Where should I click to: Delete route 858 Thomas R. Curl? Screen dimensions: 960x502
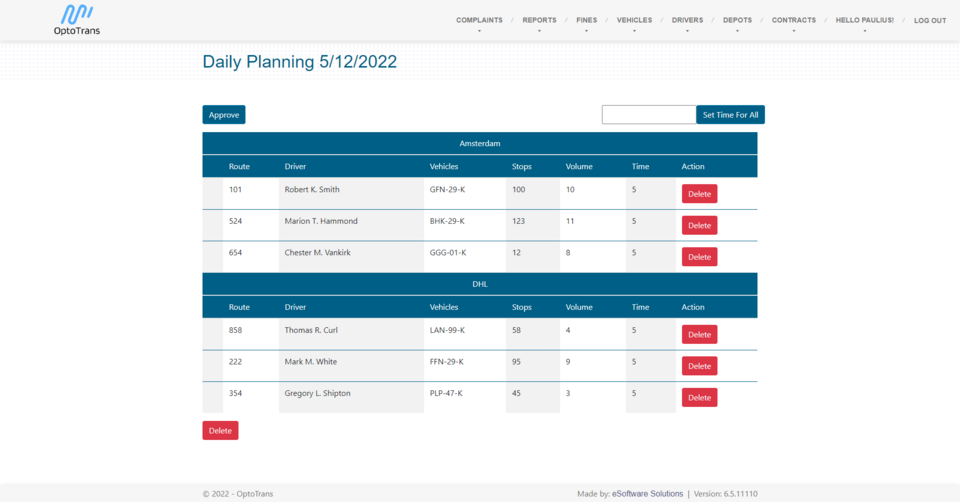(x=699, y=335)
